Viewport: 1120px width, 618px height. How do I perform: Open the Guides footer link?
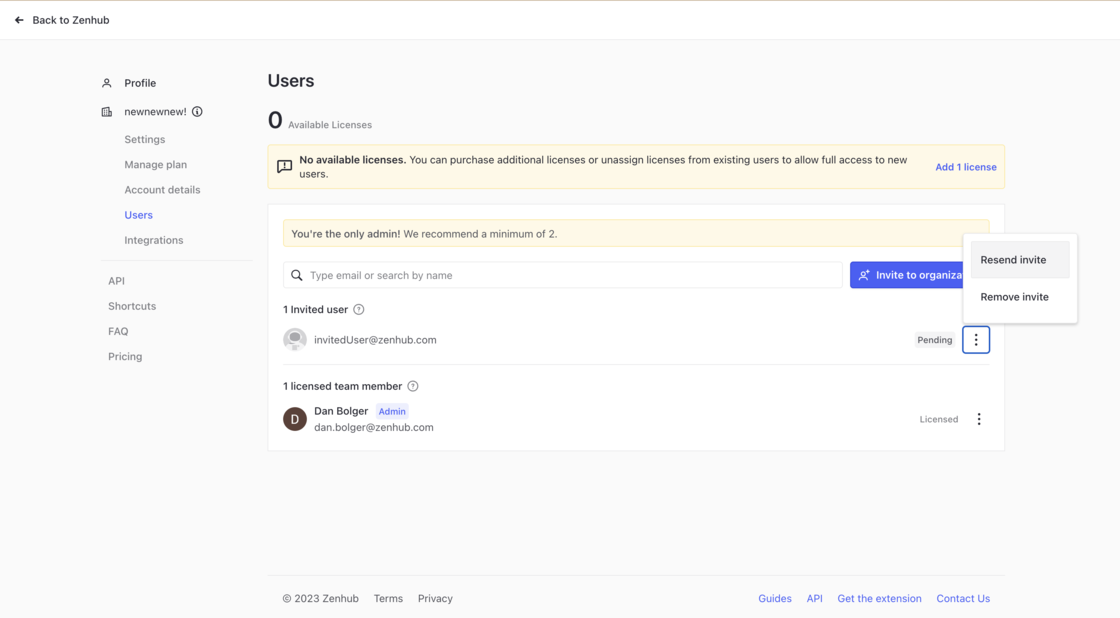775,599
